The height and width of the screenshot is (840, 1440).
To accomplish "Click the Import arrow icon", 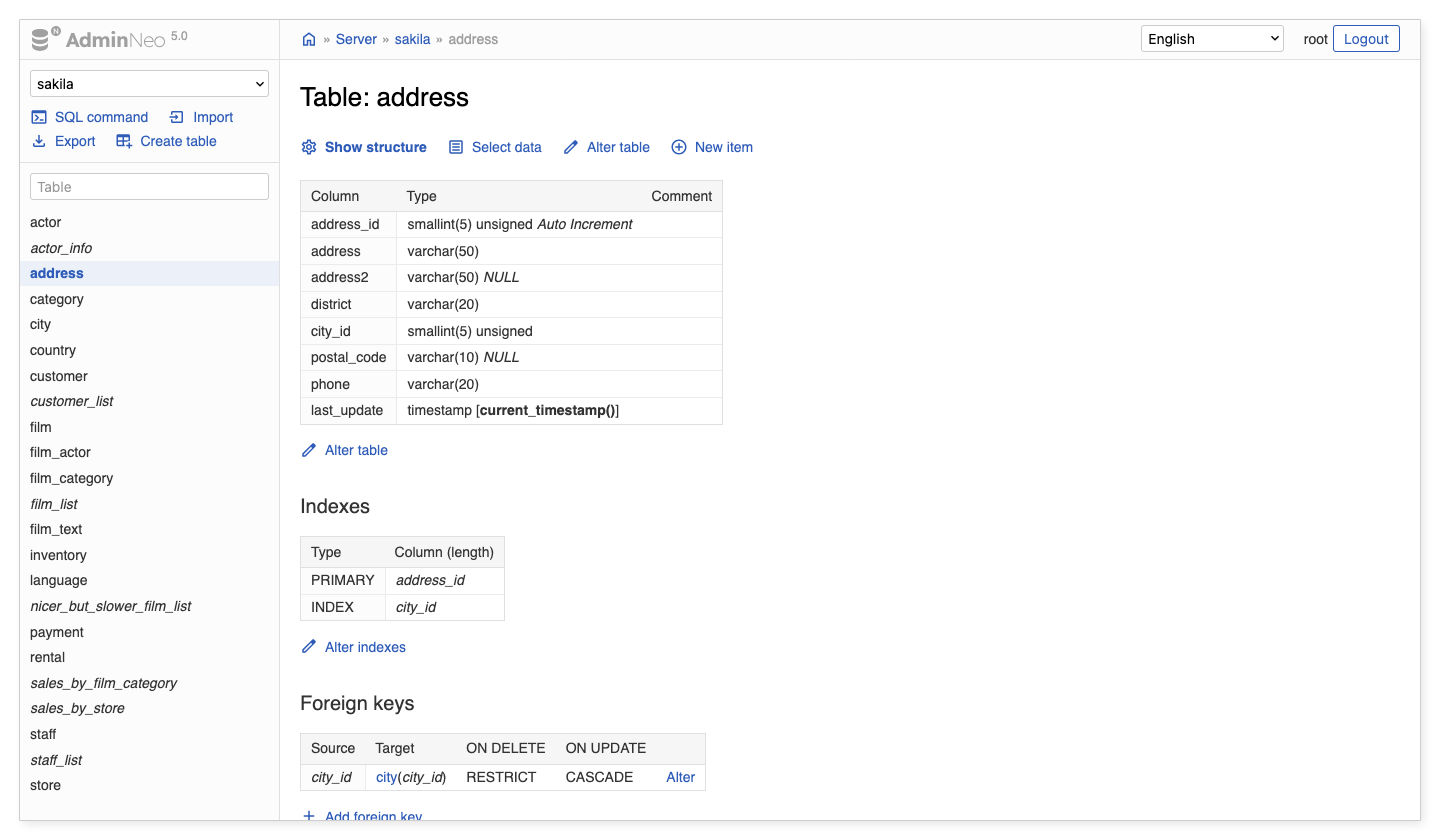I will (x=177, y=117).
